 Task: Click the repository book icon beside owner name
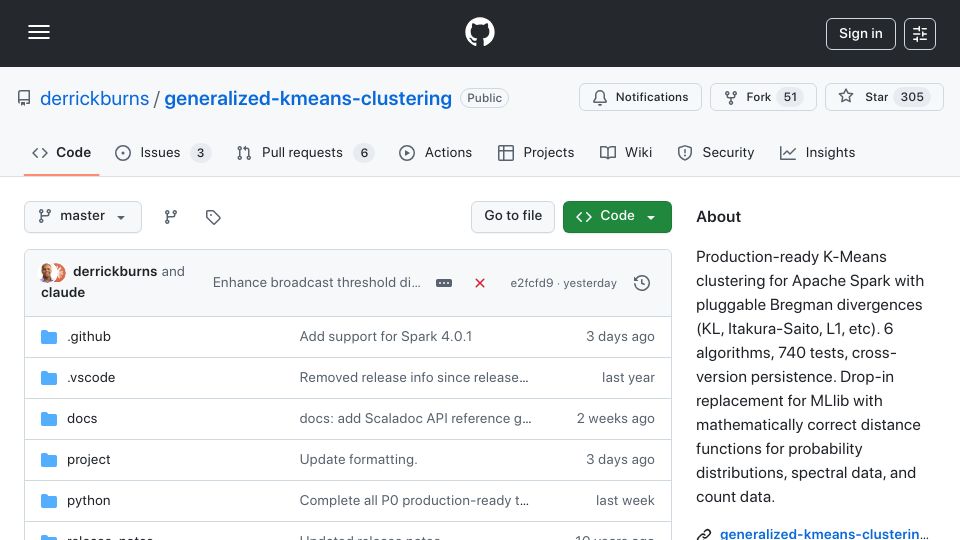[x=24, y=98]
